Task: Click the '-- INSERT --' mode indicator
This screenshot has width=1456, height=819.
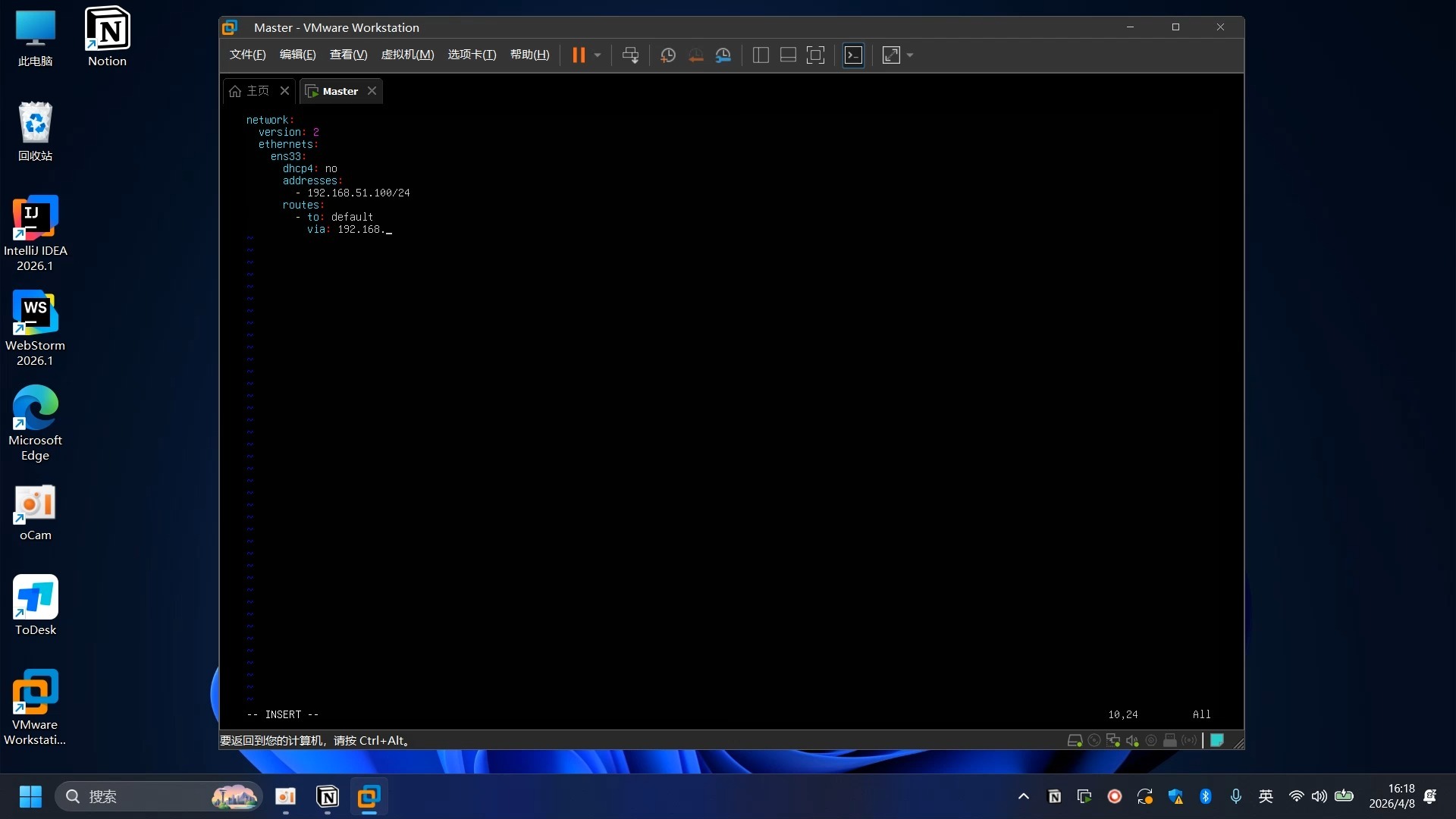Action: [283, 714]
